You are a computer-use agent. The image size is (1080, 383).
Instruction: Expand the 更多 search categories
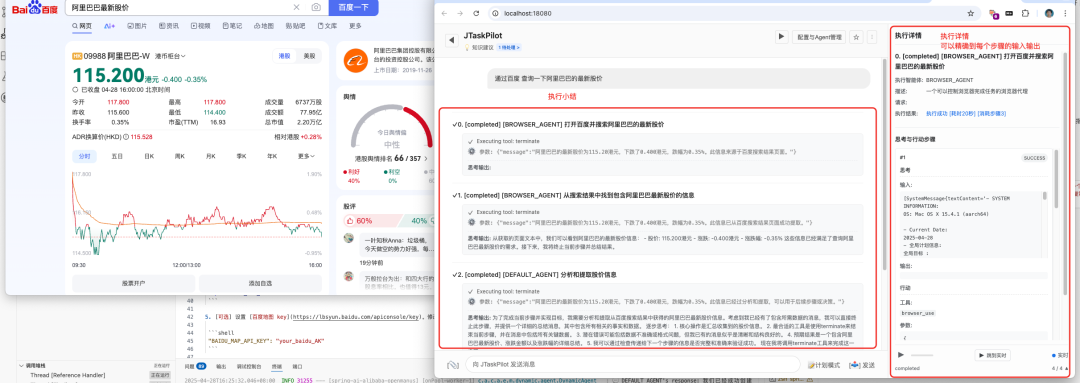(355, 26)
